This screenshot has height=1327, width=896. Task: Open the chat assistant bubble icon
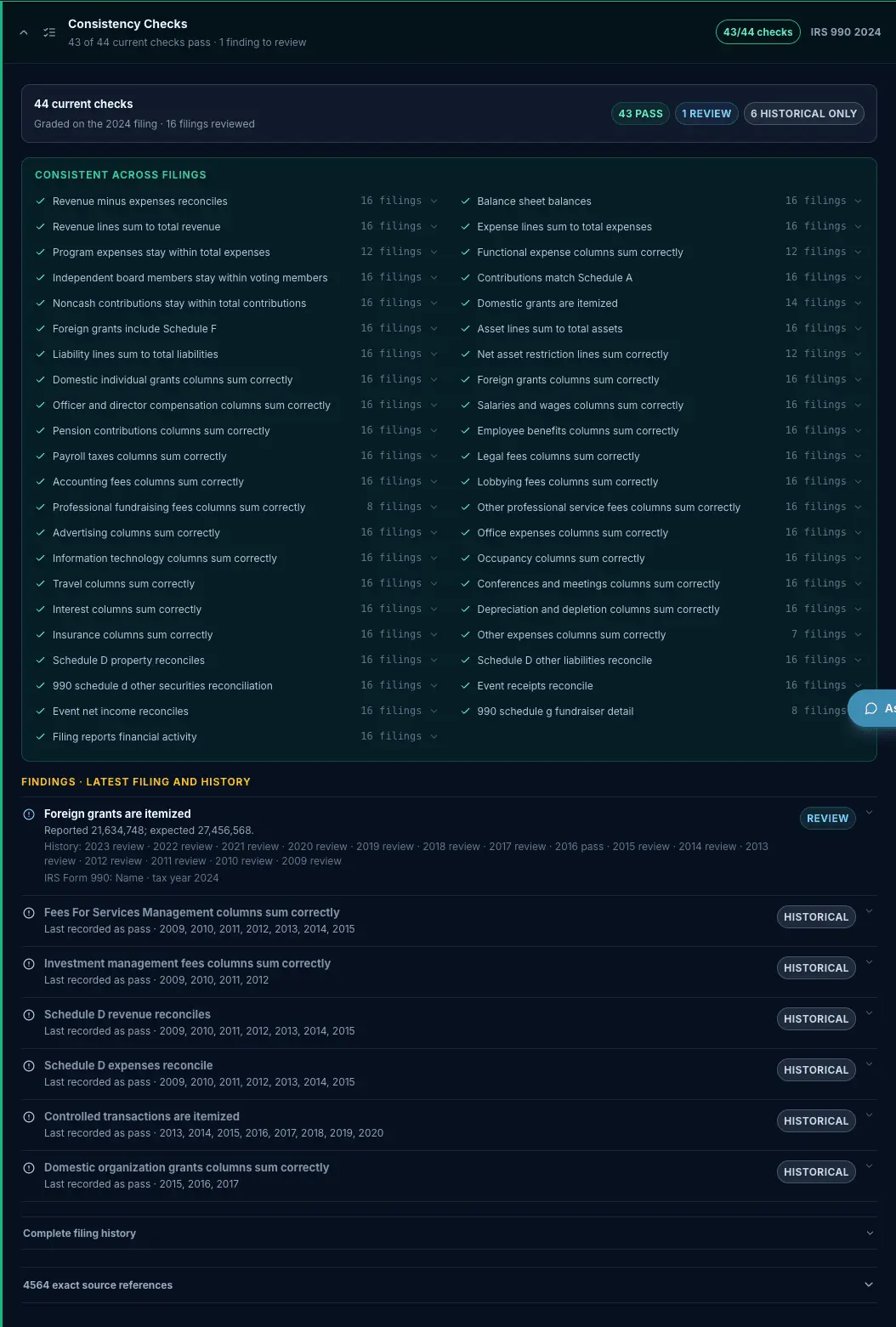870,708
